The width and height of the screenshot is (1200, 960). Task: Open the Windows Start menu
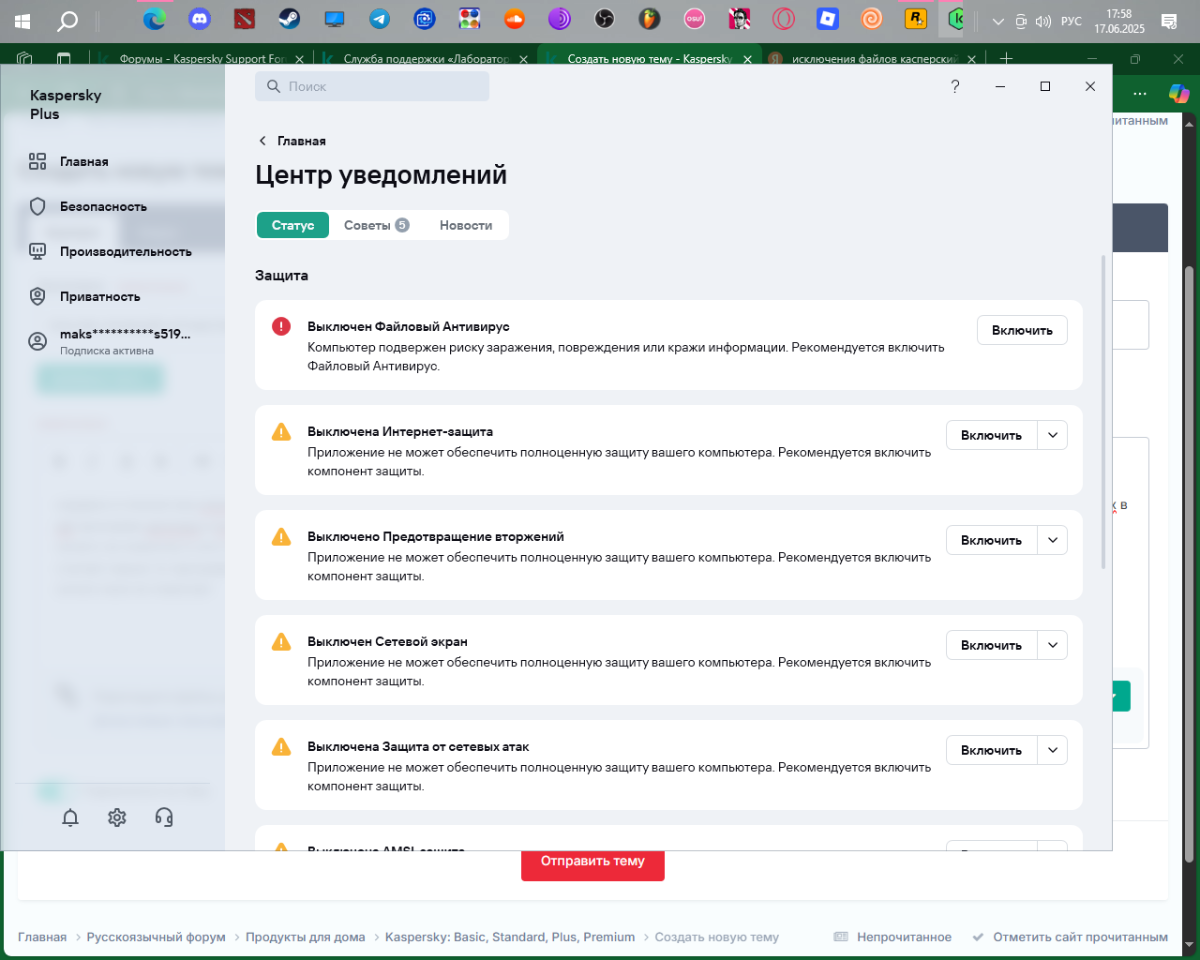click(x=22, y=20)
